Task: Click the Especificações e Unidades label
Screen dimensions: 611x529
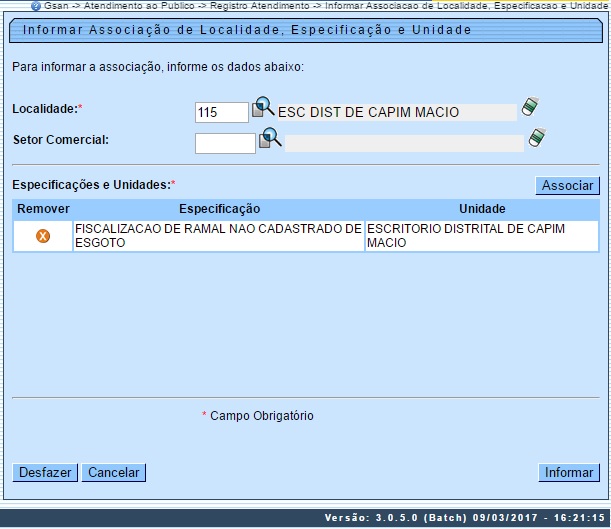Action: pos(94,185)
